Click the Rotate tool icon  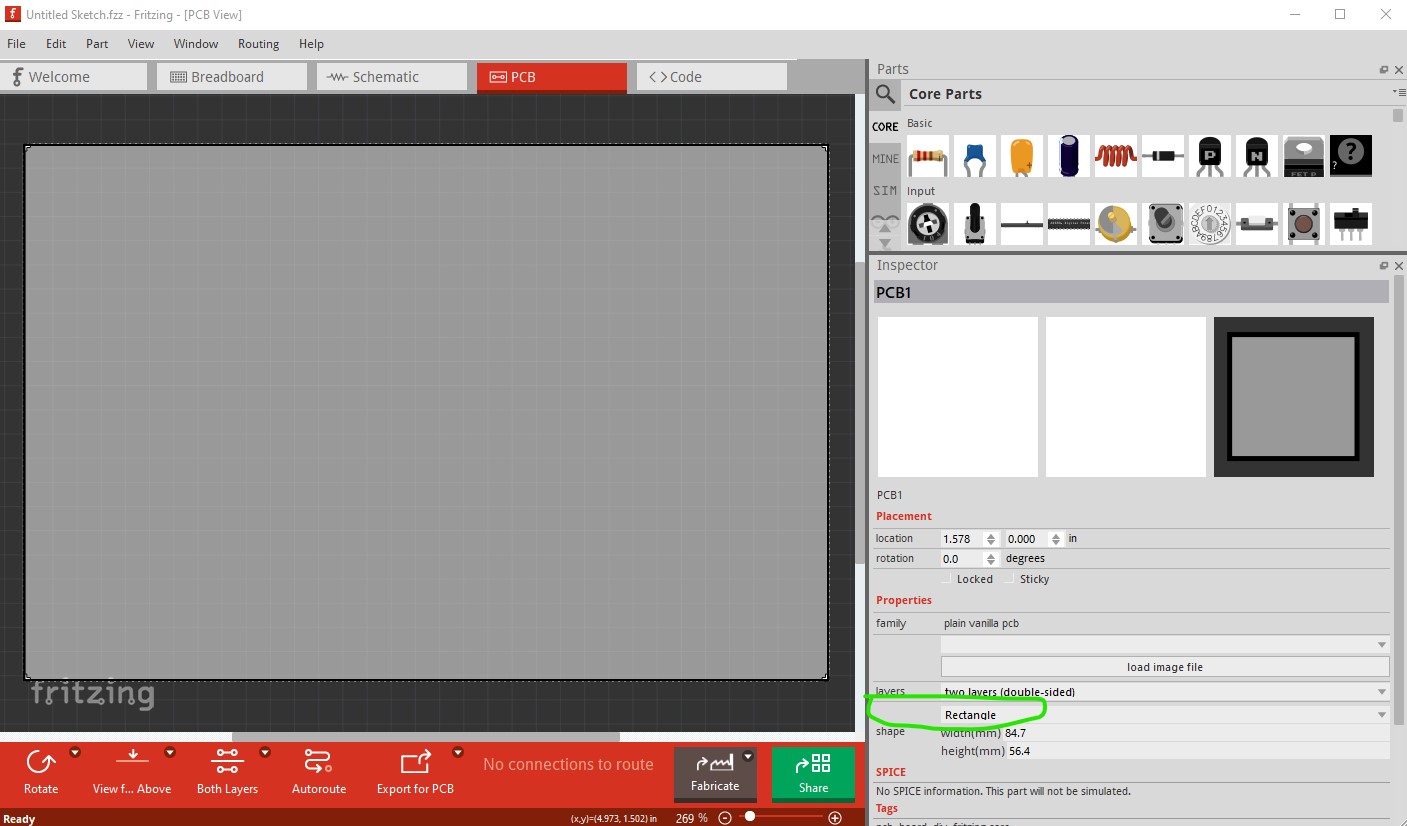point(41,762)
